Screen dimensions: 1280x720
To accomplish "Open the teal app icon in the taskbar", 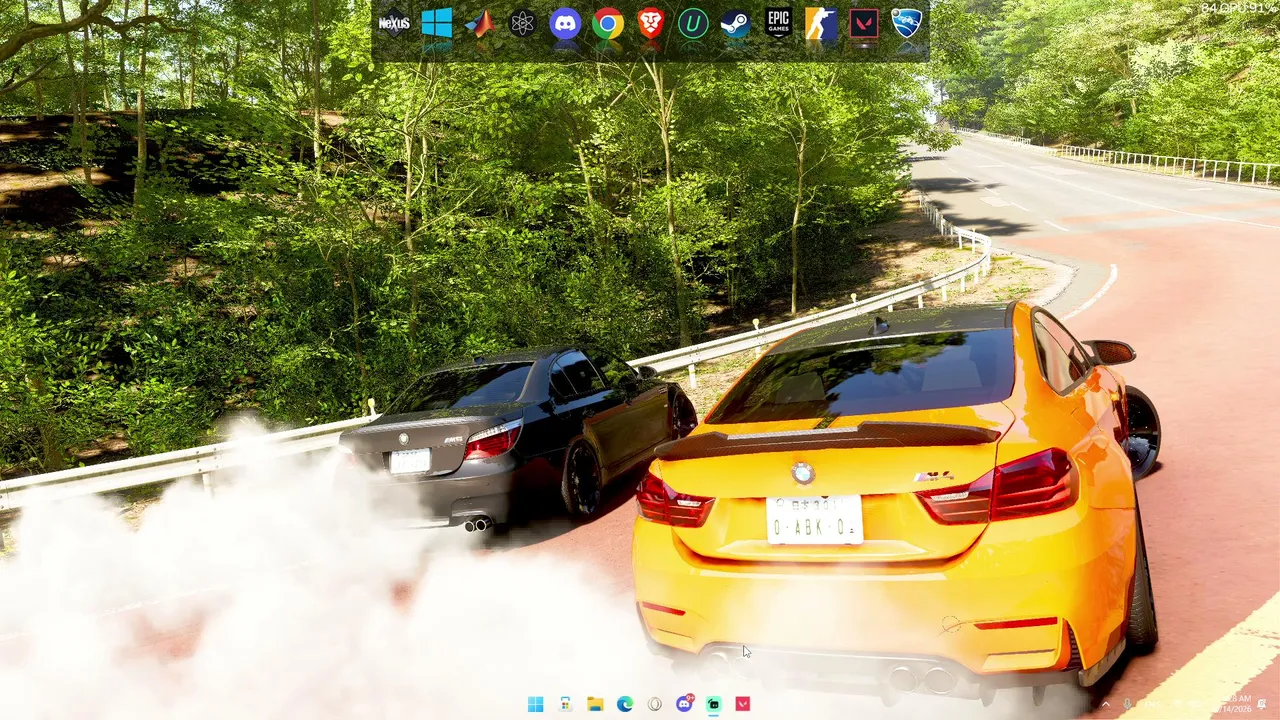I will click(x=713, y=704).
